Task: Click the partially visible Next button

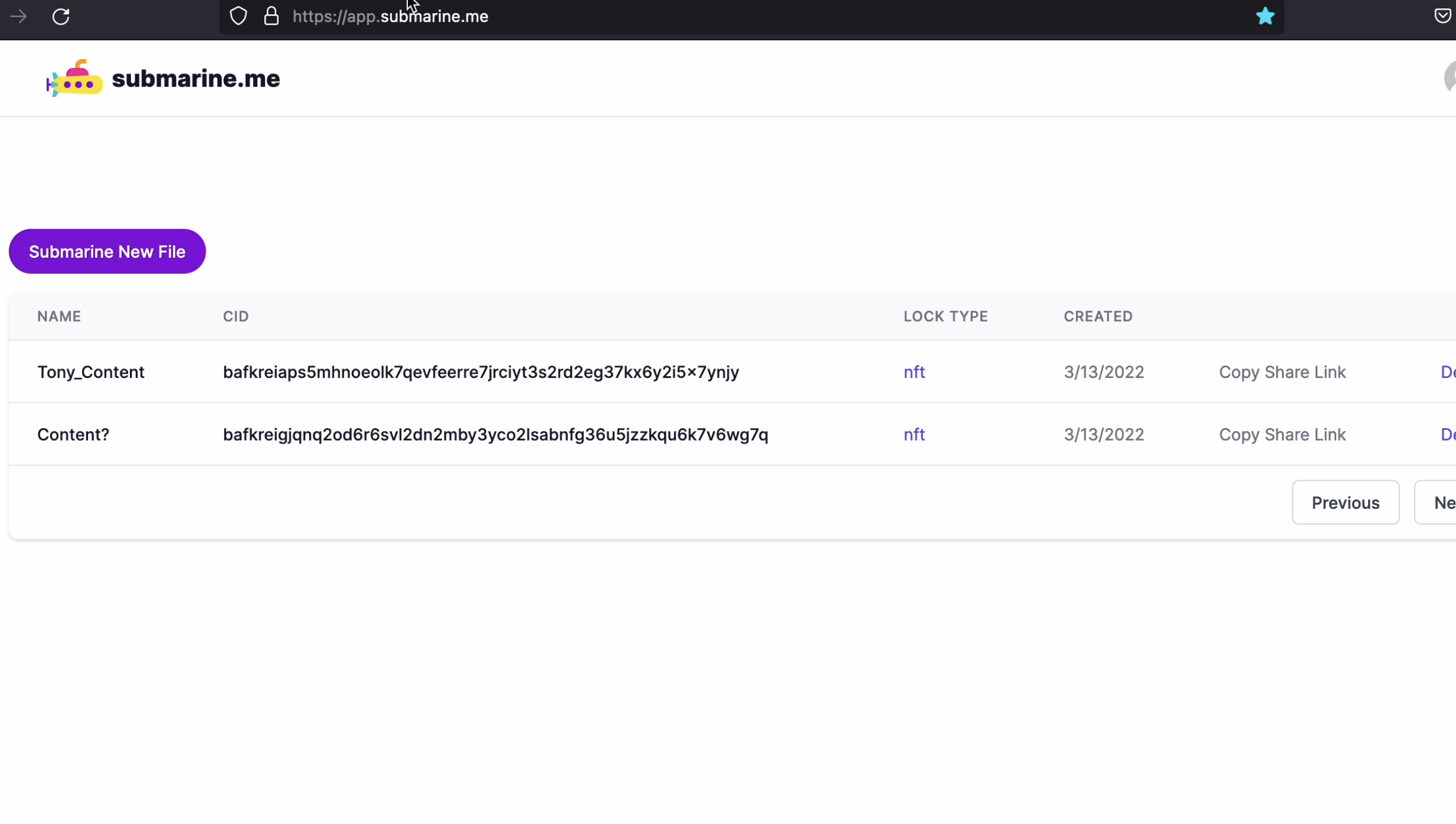Action: point(1449,502)
